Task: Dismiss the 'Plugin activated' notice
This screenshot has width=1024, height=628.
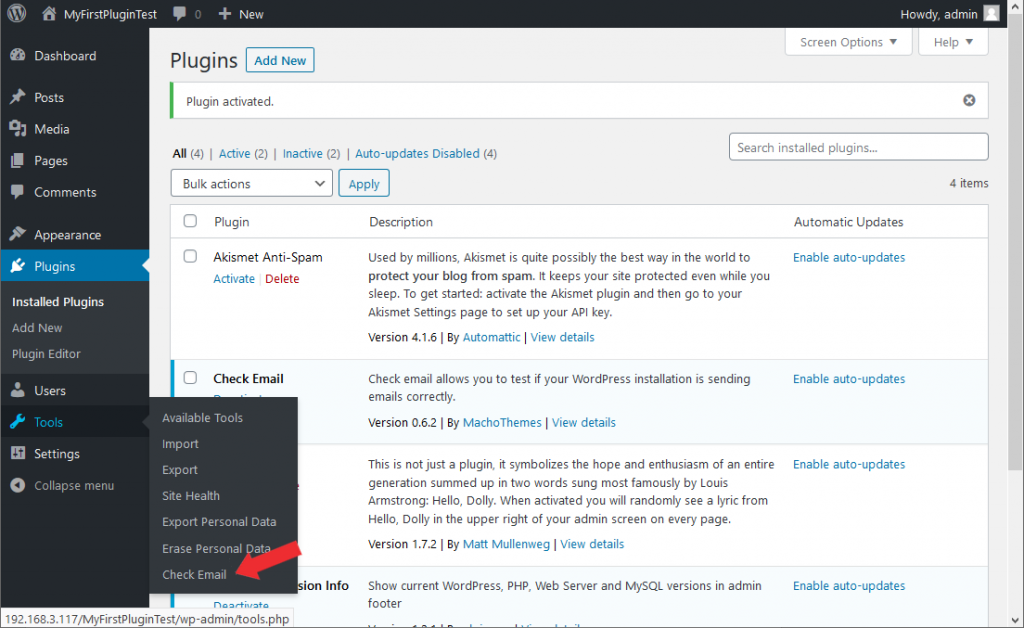Action: 968,101
